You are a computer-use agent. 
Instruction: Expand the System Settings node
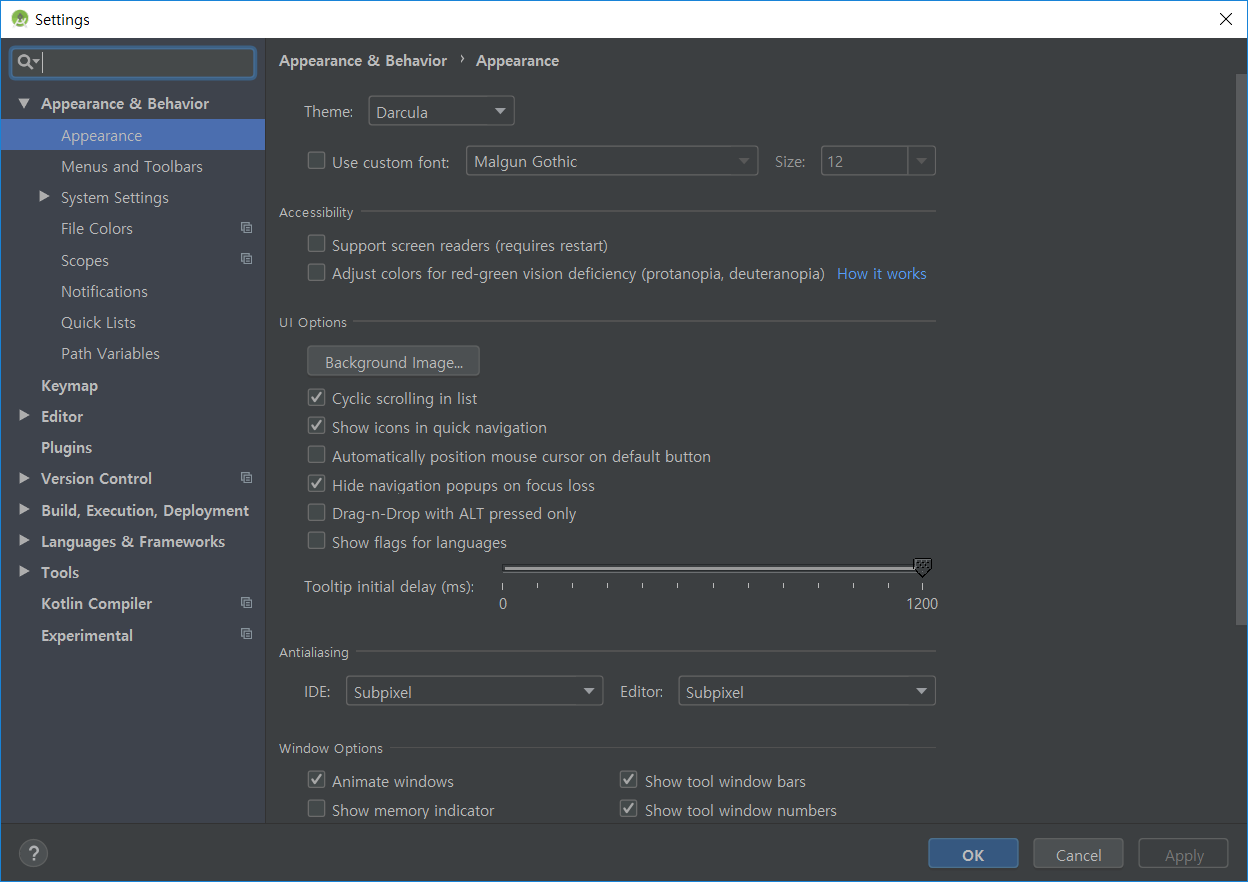[44, 197]
